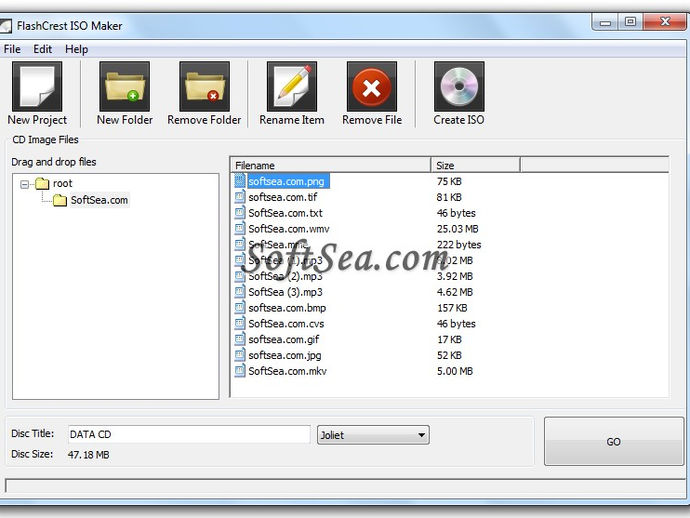Click the Remove File red X icon
Screen dimensions: 690x518
click(372, 86)
